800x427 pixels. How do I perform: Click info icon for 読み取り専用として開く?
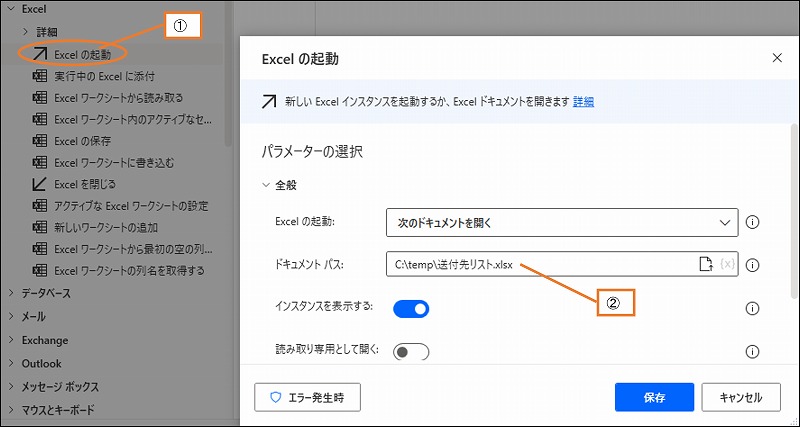point(753,351)
